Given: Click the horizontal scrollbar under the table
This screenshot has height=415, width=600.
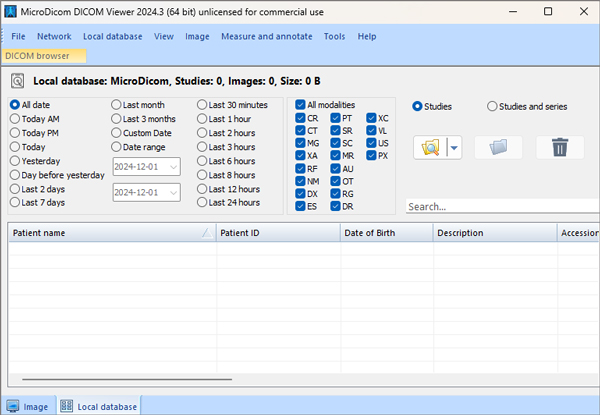Looking at the screenshot, I should click(x=127, y=379).
